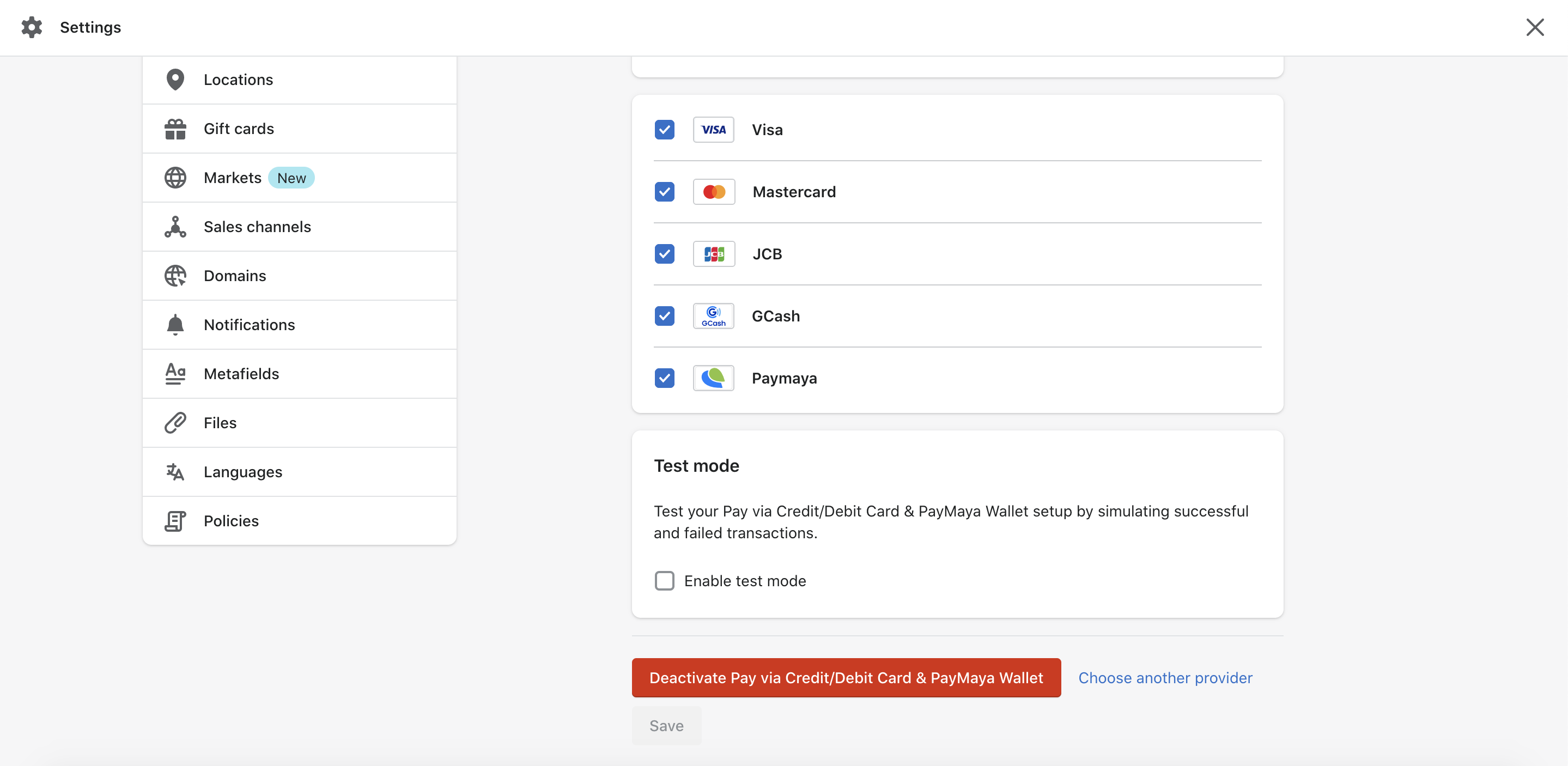Screen dimensions: 1568x766
Task: Click the Save button
Action: tap(666, 726)
